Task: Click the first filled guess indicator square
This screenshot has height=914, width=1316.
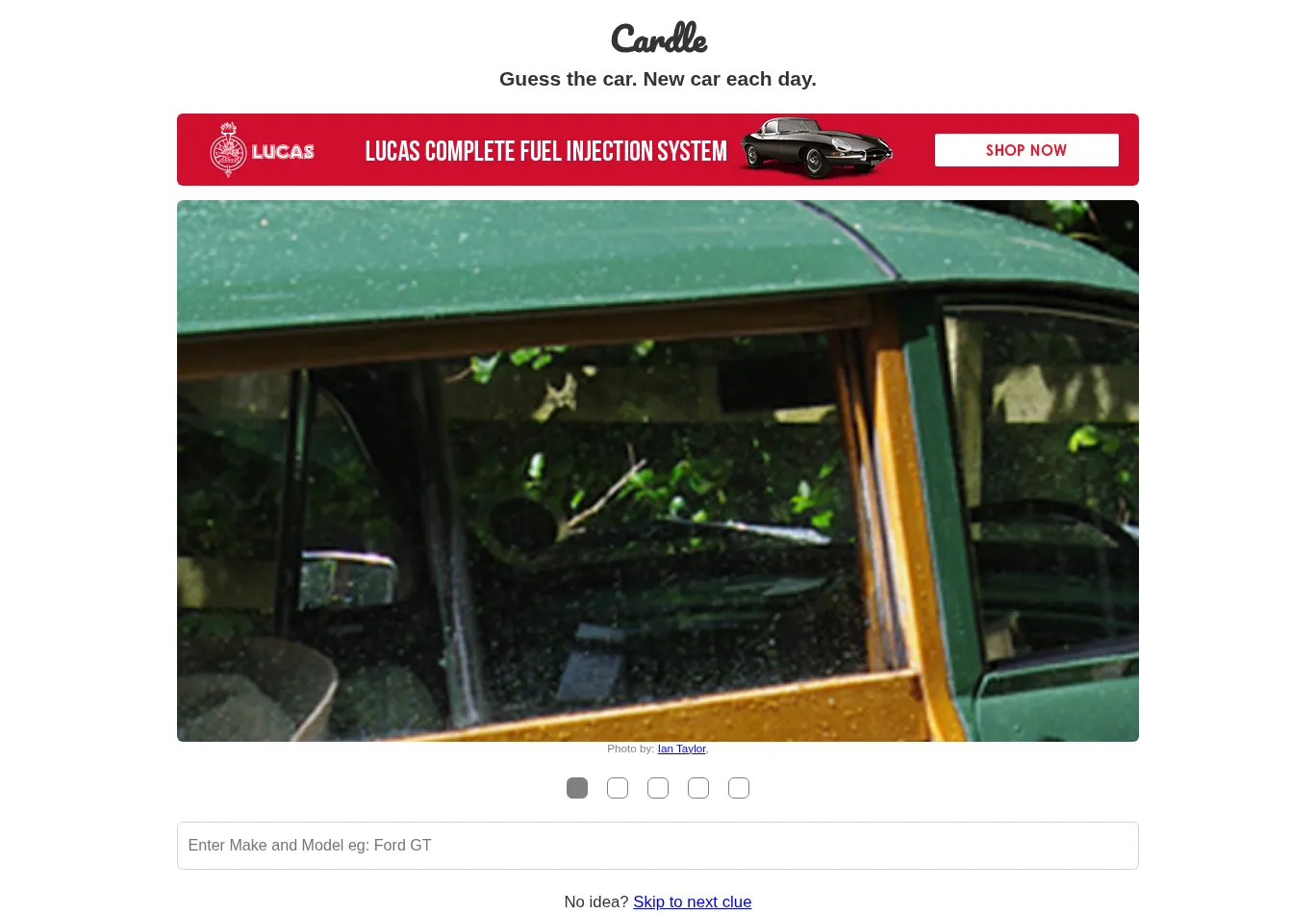Action: (577, 788)
